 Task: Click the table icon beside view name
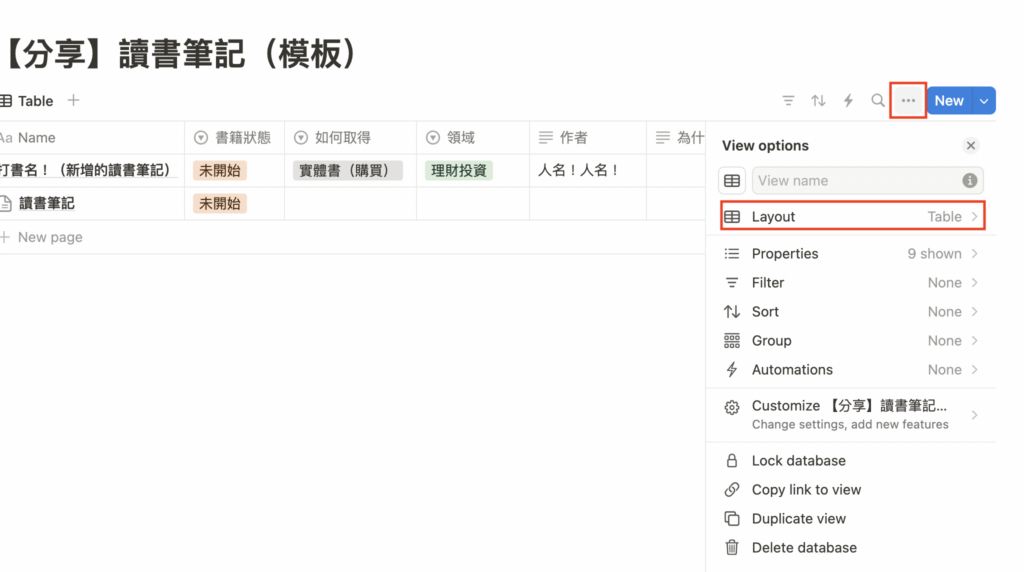pyautogui.click(x=732, y=181)
